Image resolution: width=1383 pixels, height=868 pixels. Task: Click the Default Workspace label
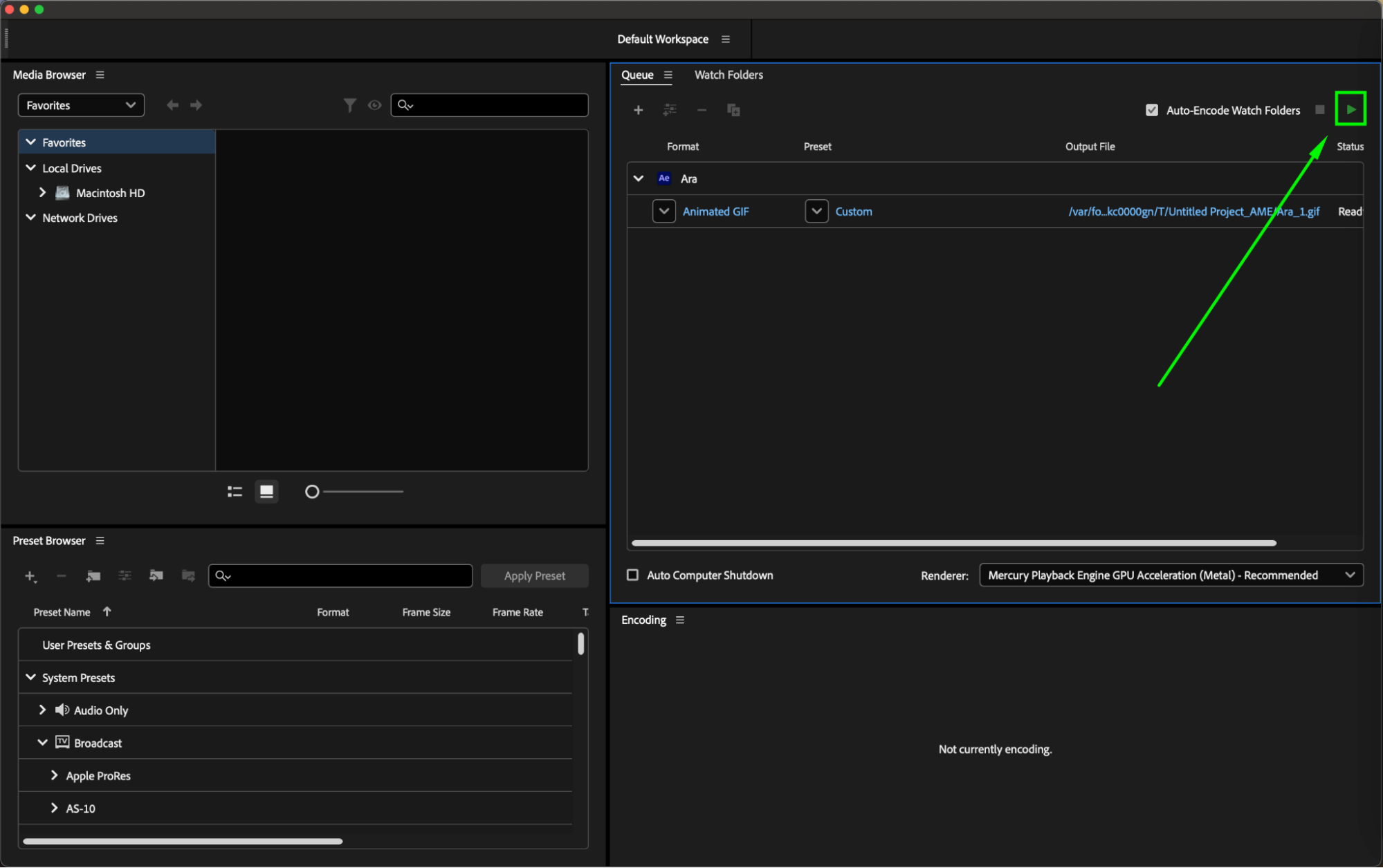pyautogui.click(x=663, y=39)
